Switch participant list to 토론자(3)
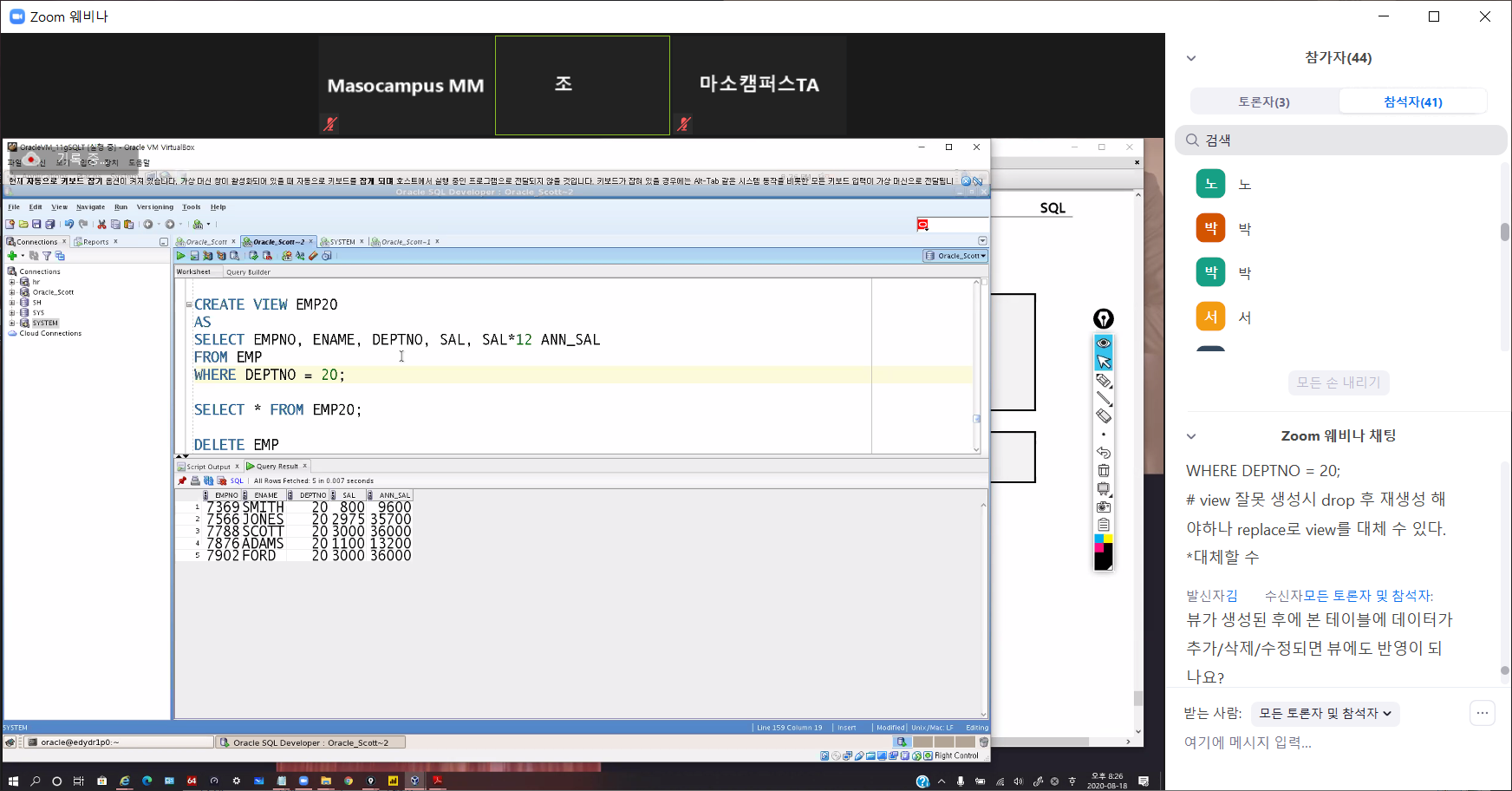The height and width of the screenshot is (791, 1512). click(x=1263, y=101)
